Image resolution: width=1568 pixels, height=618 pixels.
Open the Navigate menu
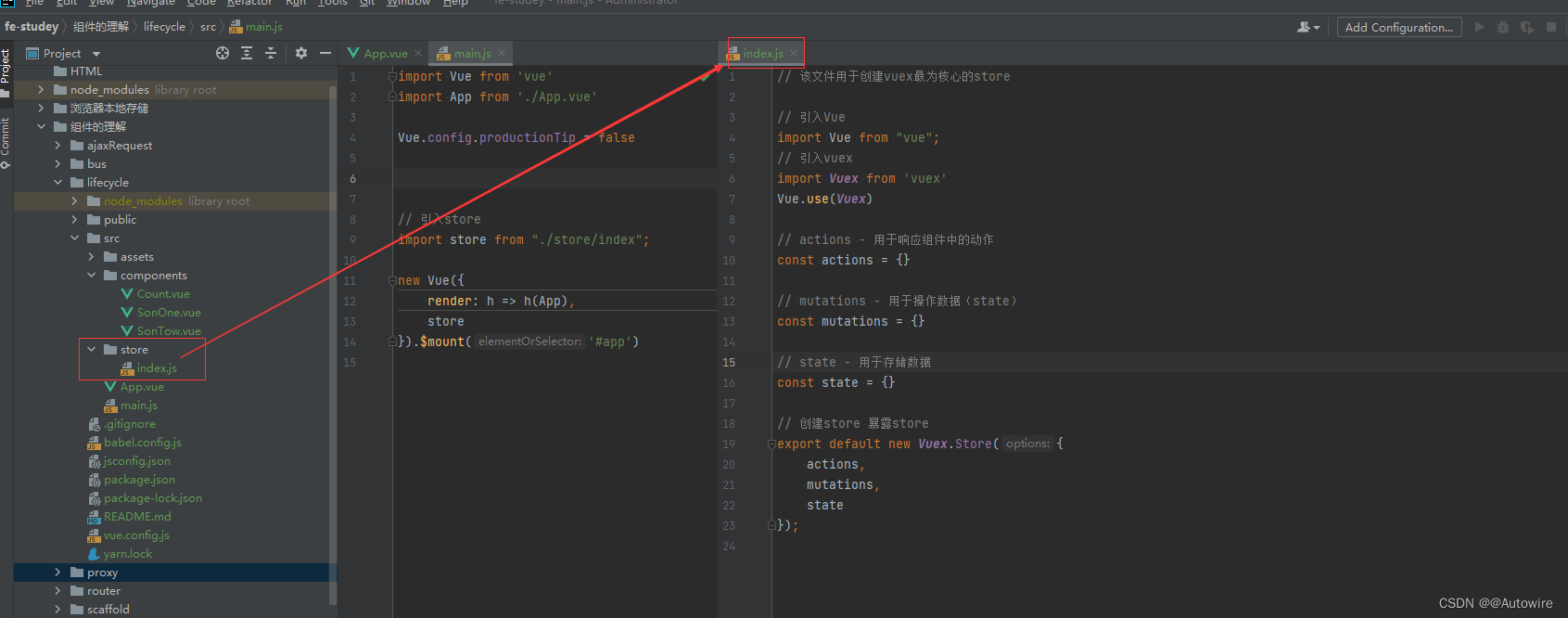coord(150,3)
